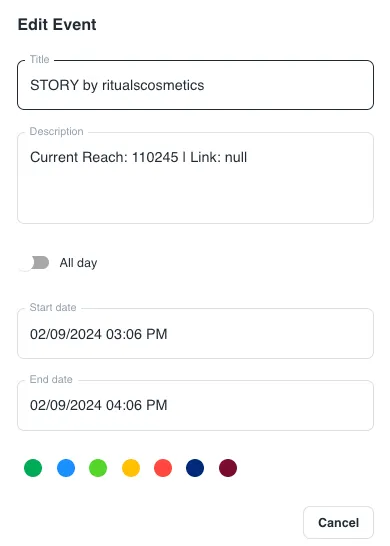Select the yellow color dot
This screenshot has height=546, width=390.
131,468
